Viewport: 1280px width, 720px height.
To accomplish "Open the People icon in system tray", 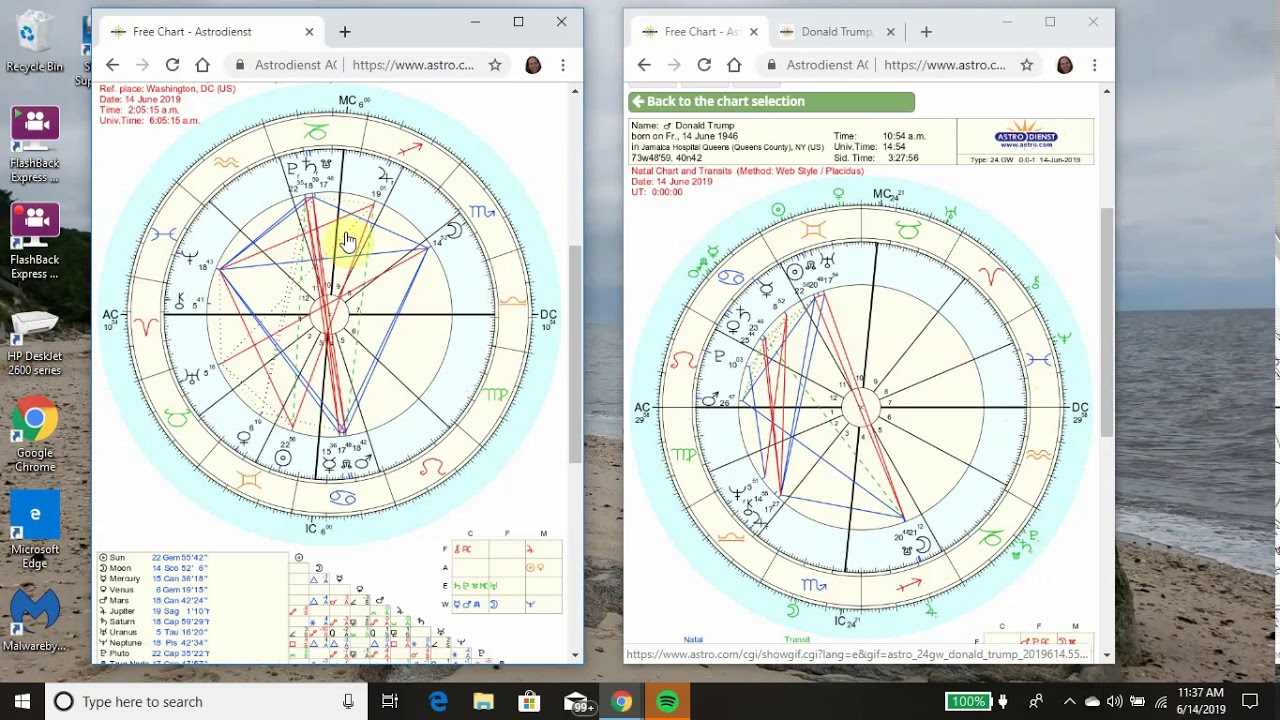I will click(1036, 701).
